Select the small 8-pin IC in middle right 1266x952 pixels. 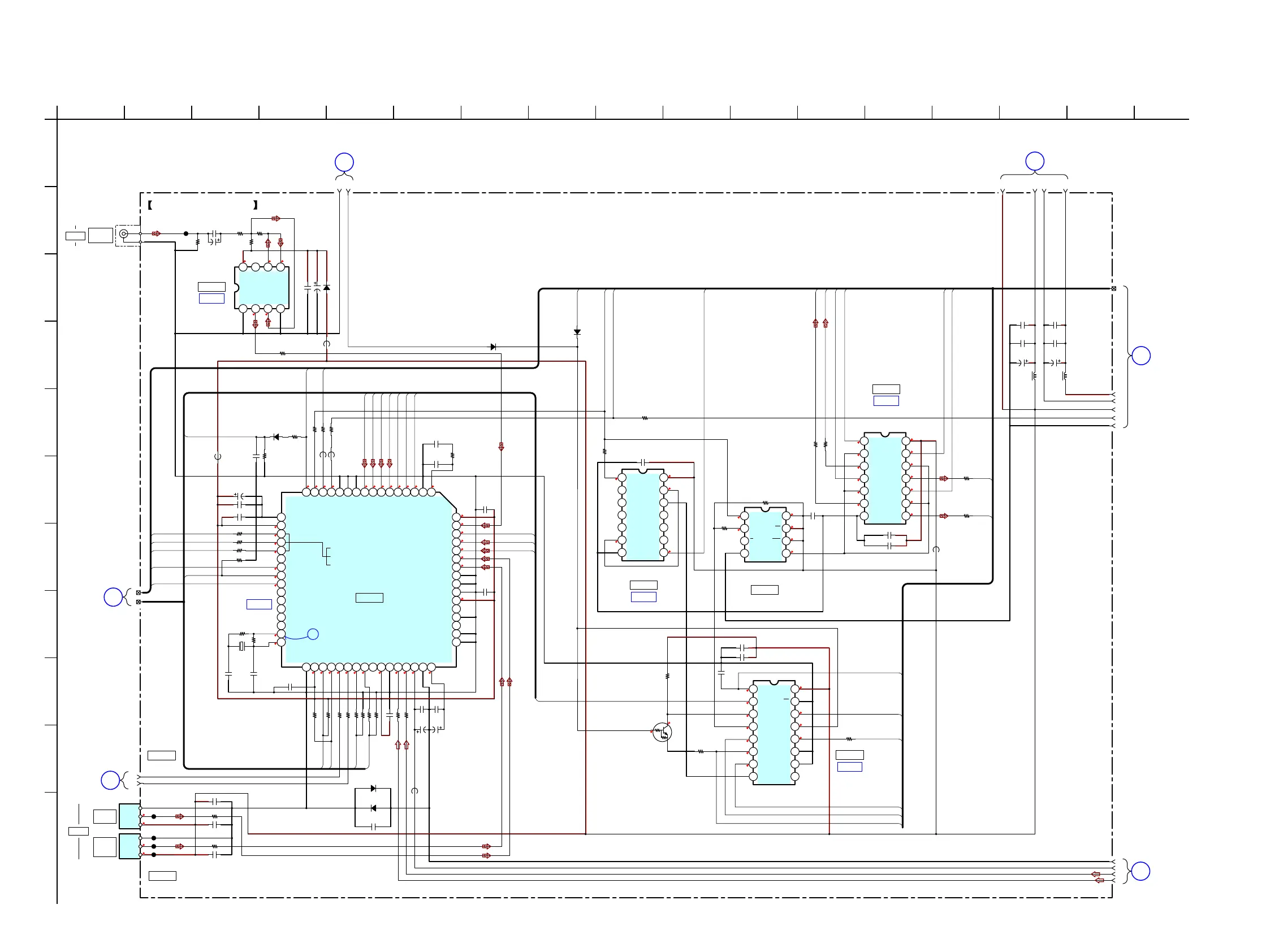tap(764, 535)
